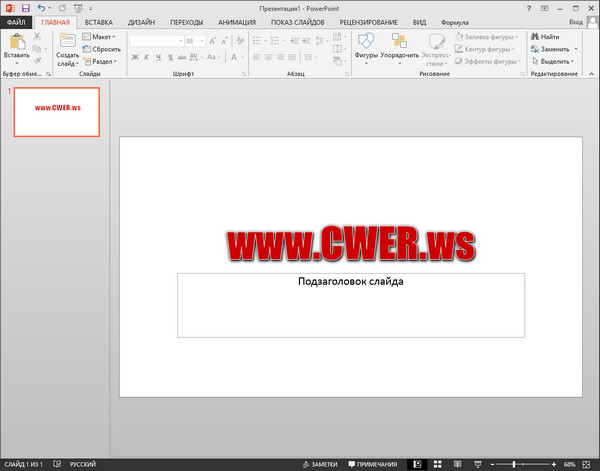This screenshot has height=471, width=600.
Task: Click the Undo arrow in title bar
Action: (41, 7)
